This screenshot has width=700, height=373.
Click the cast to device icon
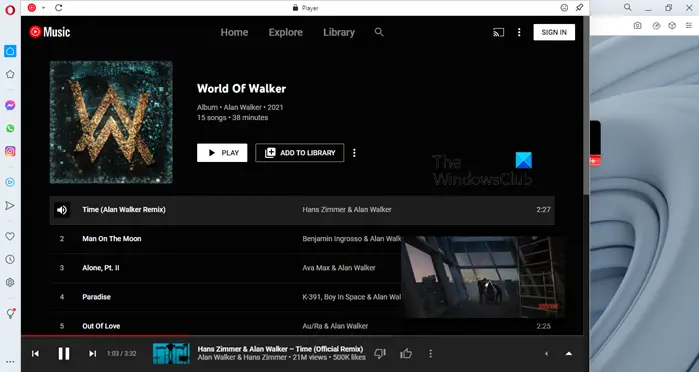[x=498, y=32]
